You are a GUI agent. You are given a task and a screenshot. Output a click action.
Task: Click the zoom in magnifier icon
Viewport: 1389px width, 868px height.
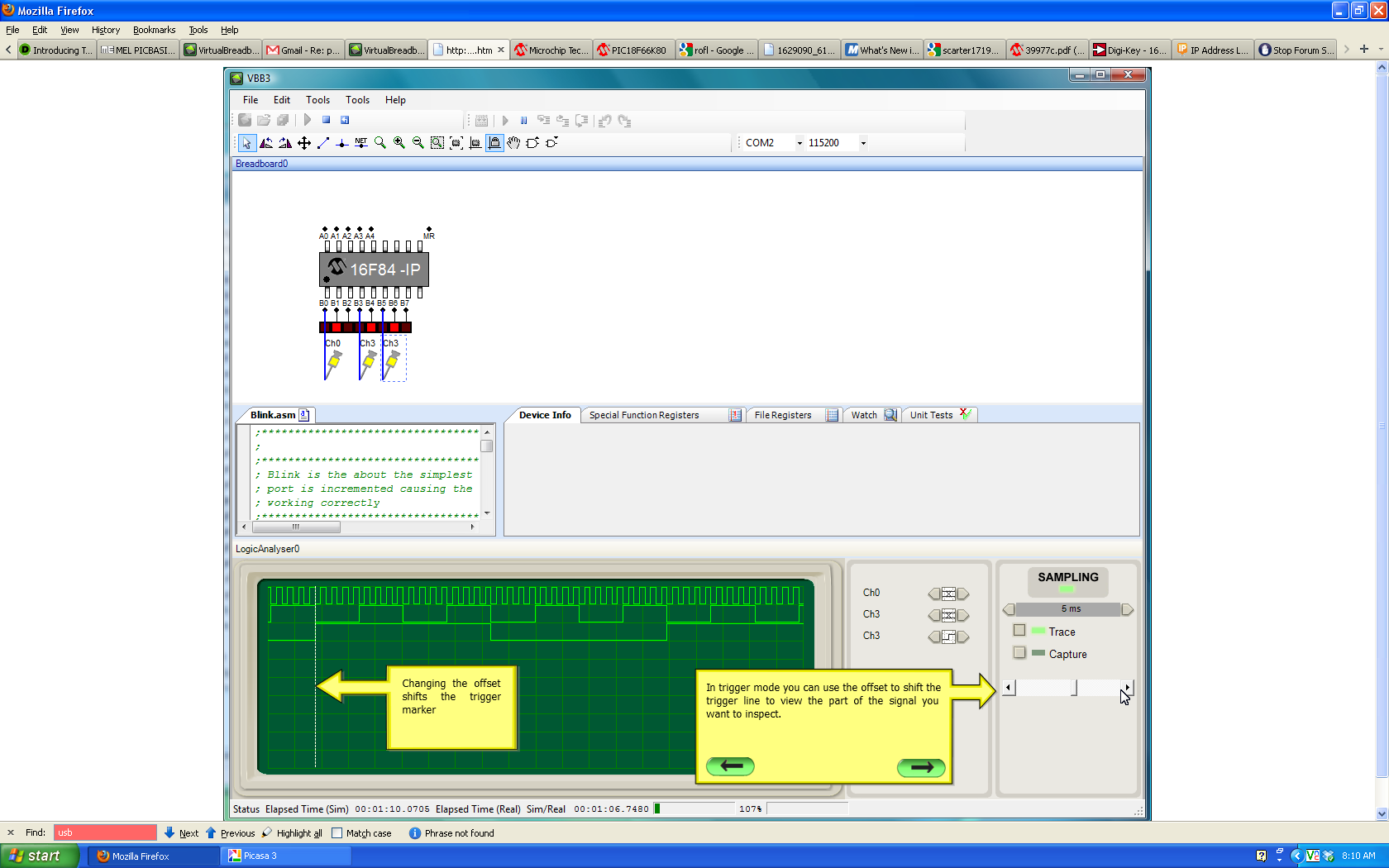click(399, 143)
